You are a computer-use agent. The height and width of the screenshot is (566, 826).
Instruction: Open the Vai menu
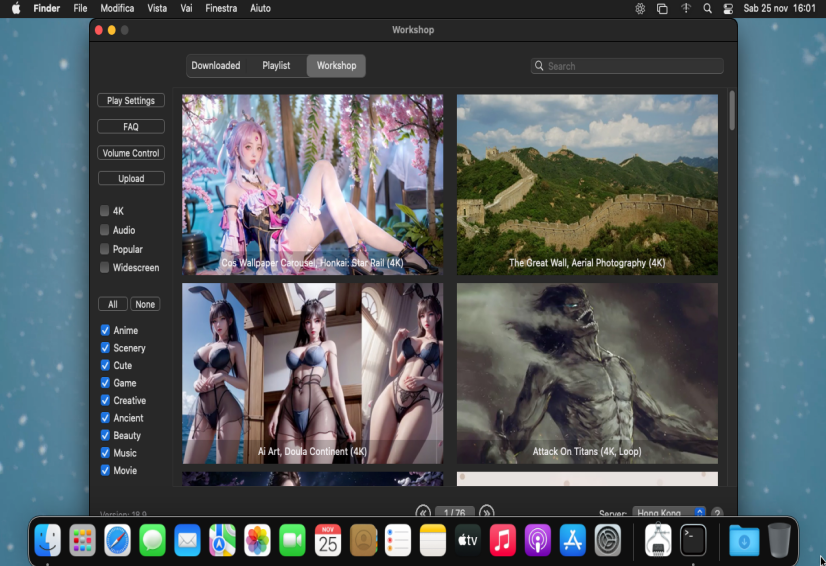point(186,8)
